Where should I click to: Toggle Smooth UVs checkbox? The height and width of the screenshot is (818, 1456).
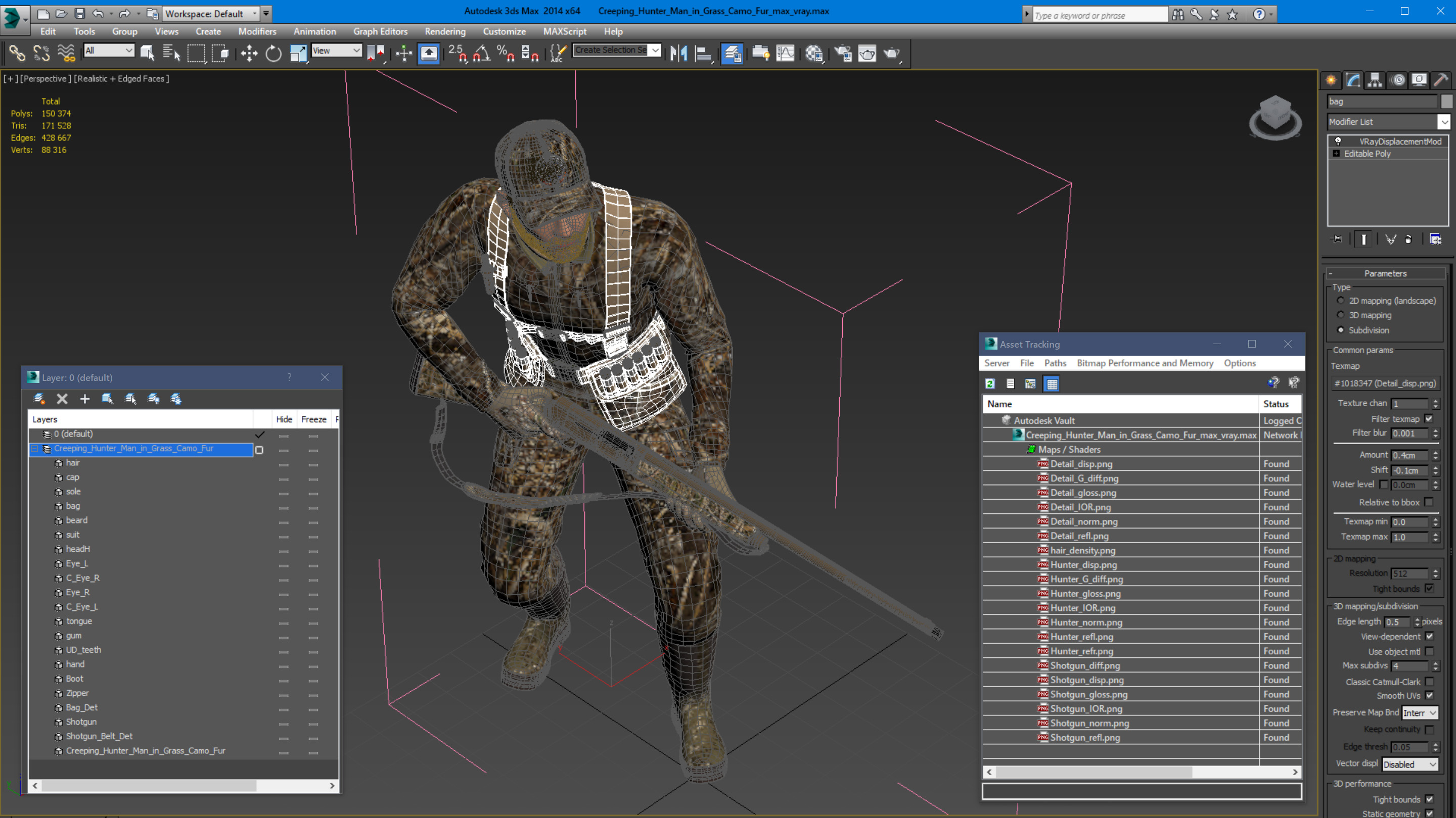pyautogui.click(x=1429, y=695)
